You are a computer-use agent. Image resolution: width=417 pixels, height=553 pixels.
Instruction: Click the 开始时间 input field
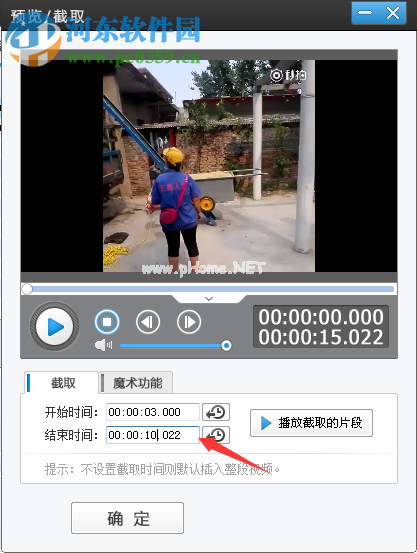153,412
